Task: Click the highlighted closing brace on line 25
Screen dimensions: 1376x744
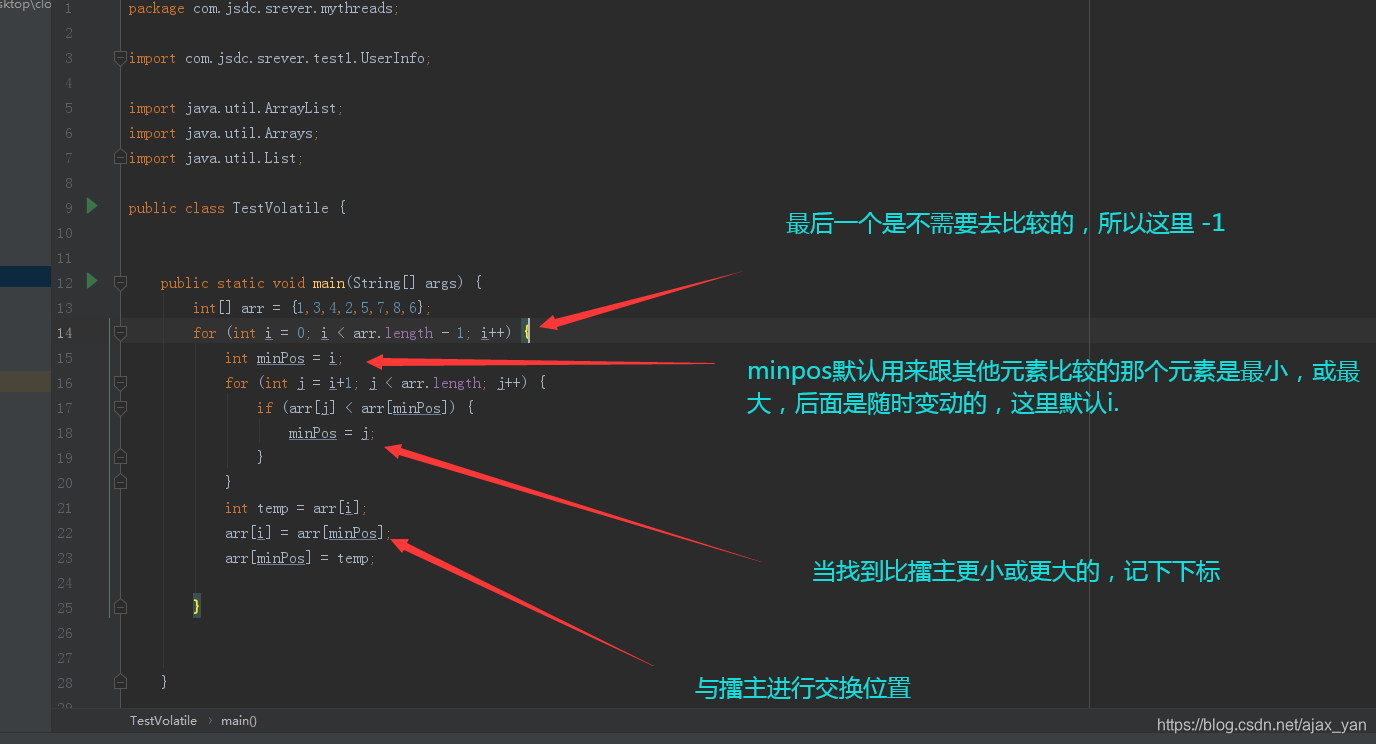Action: click(197, 606)
